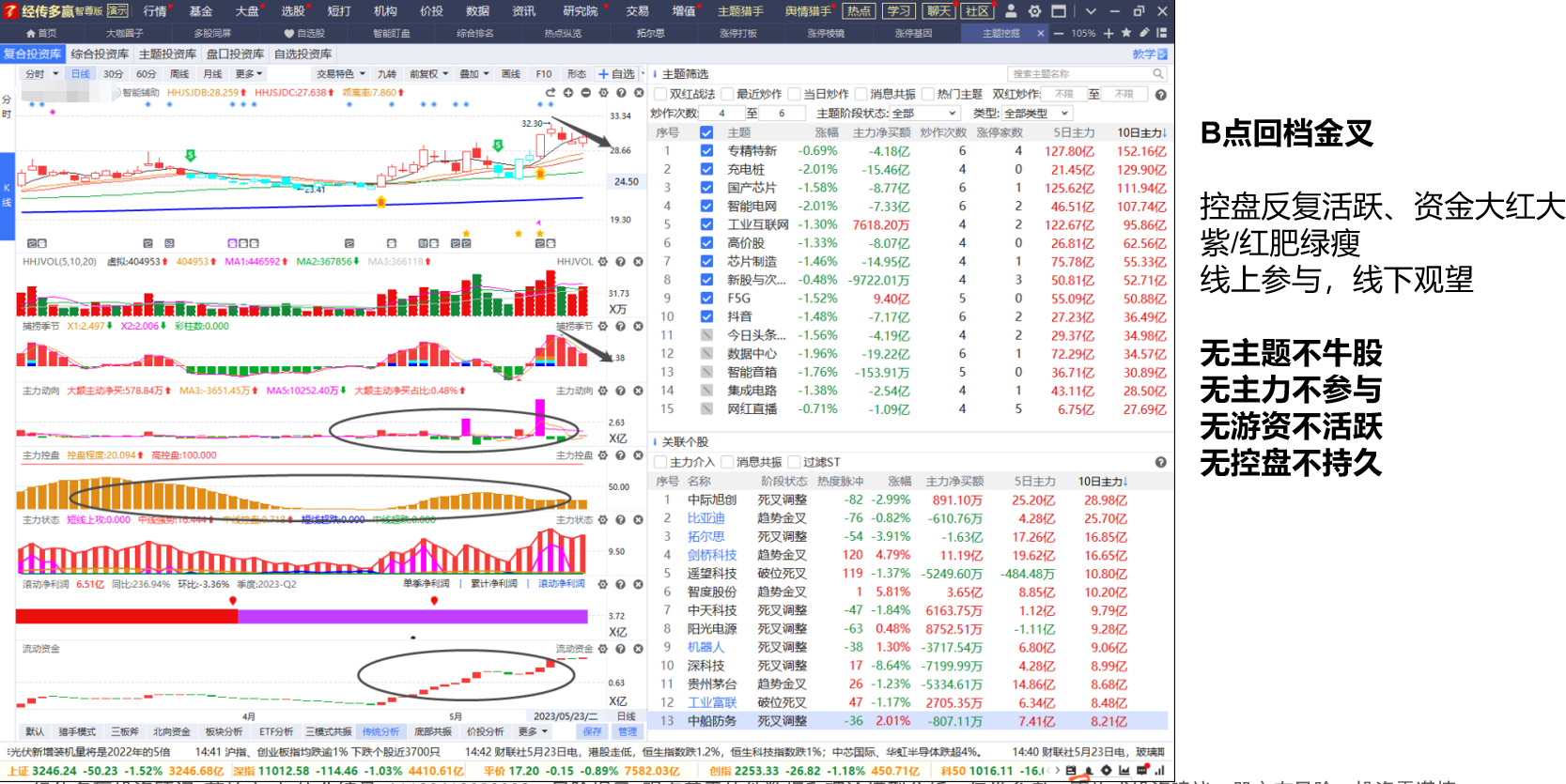Viewport: 1566px width, 784px height.
Task: Open the 选股 menu in top bar
Action: tap(293, 11)
